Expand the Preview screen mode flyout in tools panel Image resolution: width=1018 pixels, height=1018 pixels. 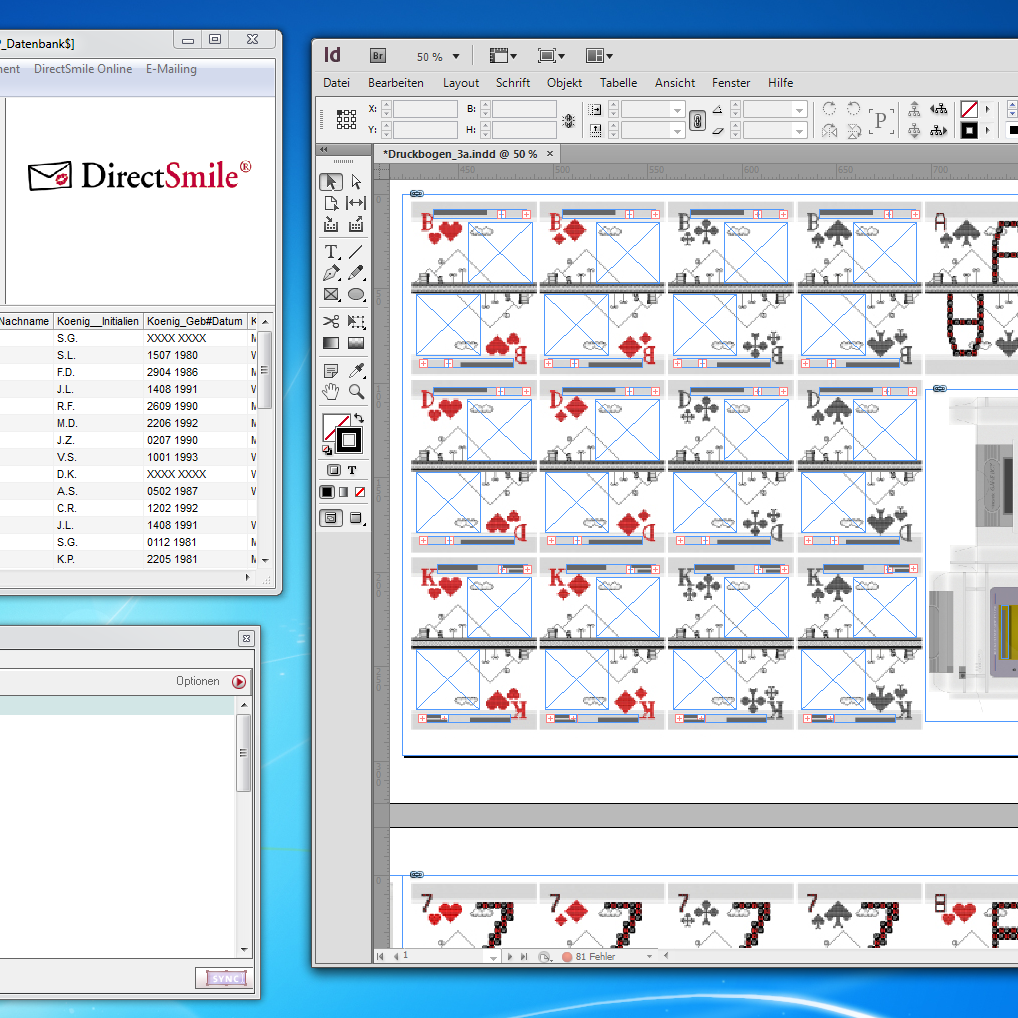pyautogui.click(x=356, y=518)
